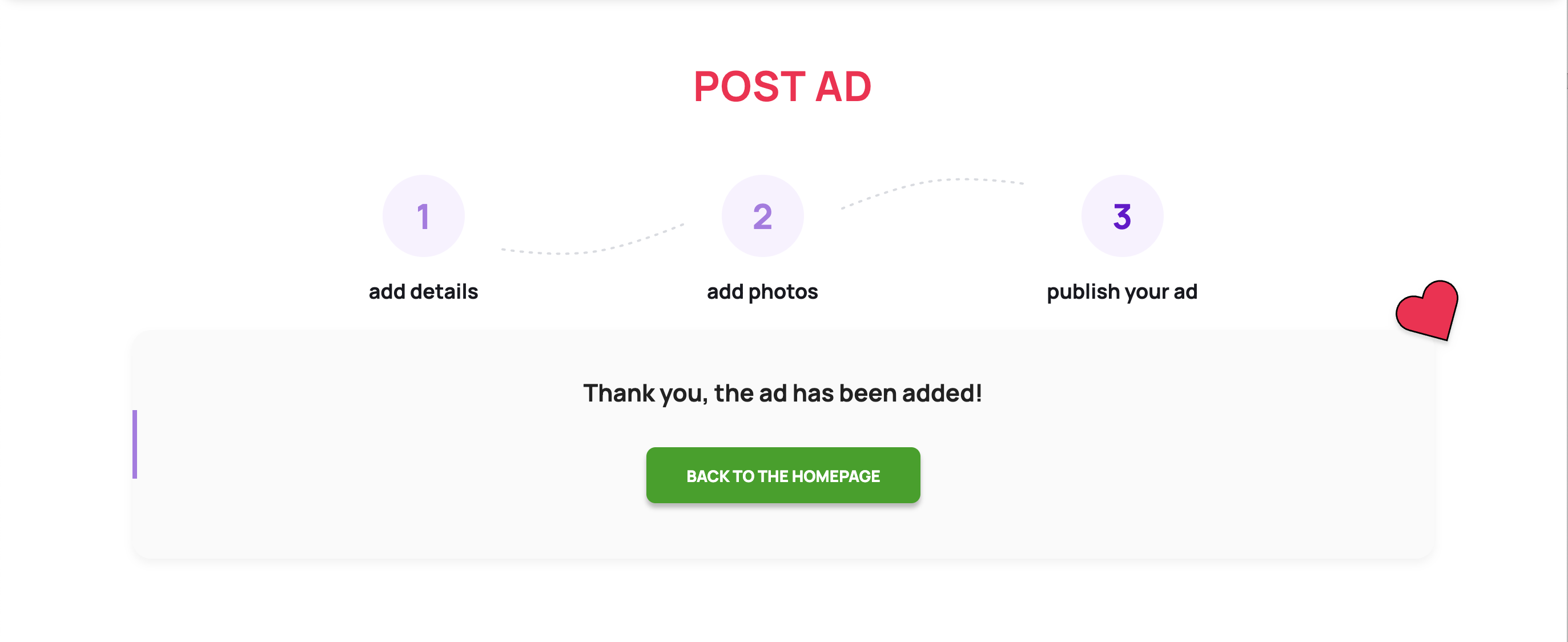Go back to the homepage button
The image size is (1568, 642).
[783, 475]
